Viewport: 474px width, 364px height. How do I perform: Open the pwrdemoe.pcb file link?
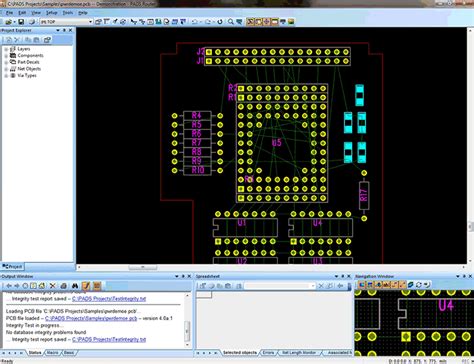click(x=91, y=318)
